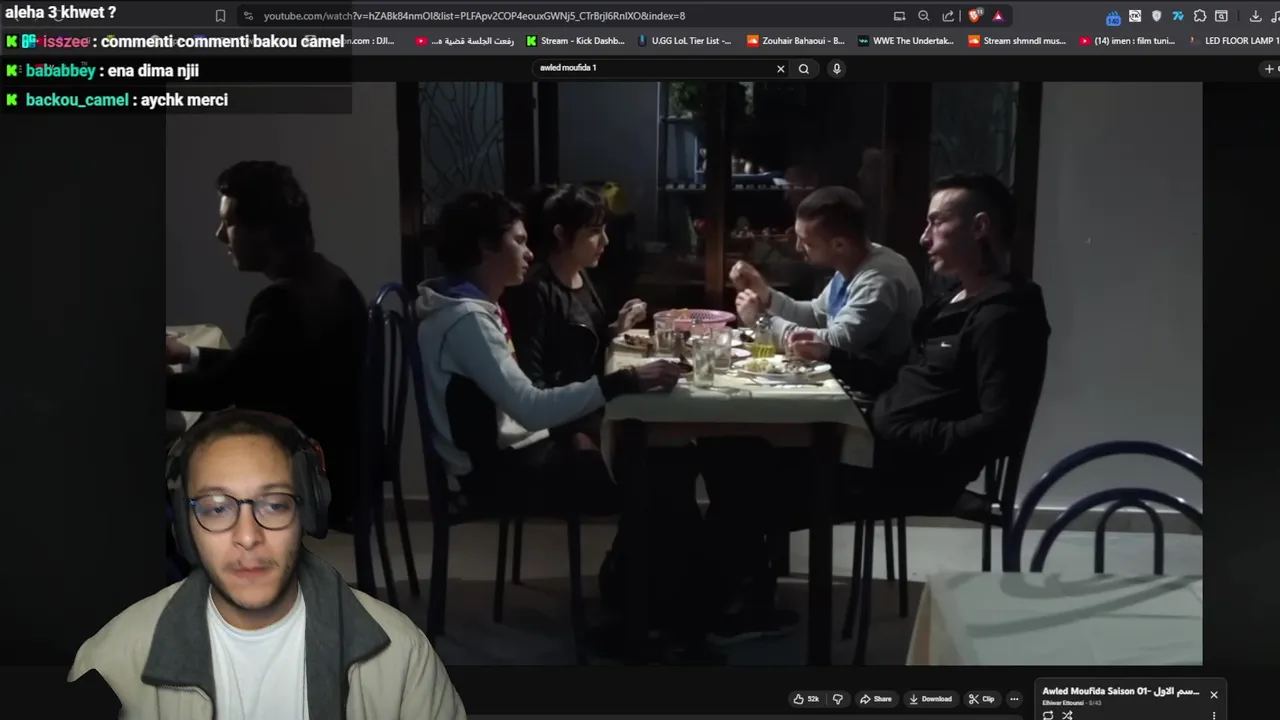This screenshot has width=1280, height=720.
Task: Click the shield extension icon in the toolbar
Action: (x=1157, y=16)
